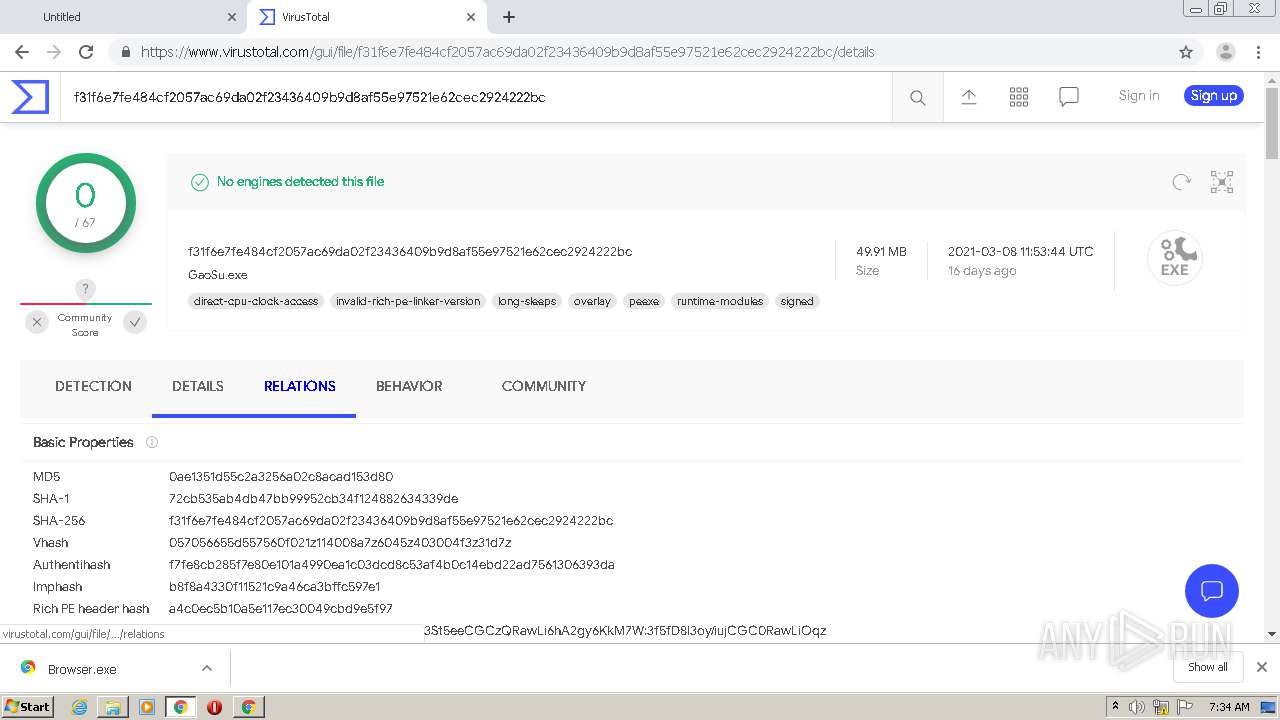
Task: Click Show all downloads button
Action: 1208,667
